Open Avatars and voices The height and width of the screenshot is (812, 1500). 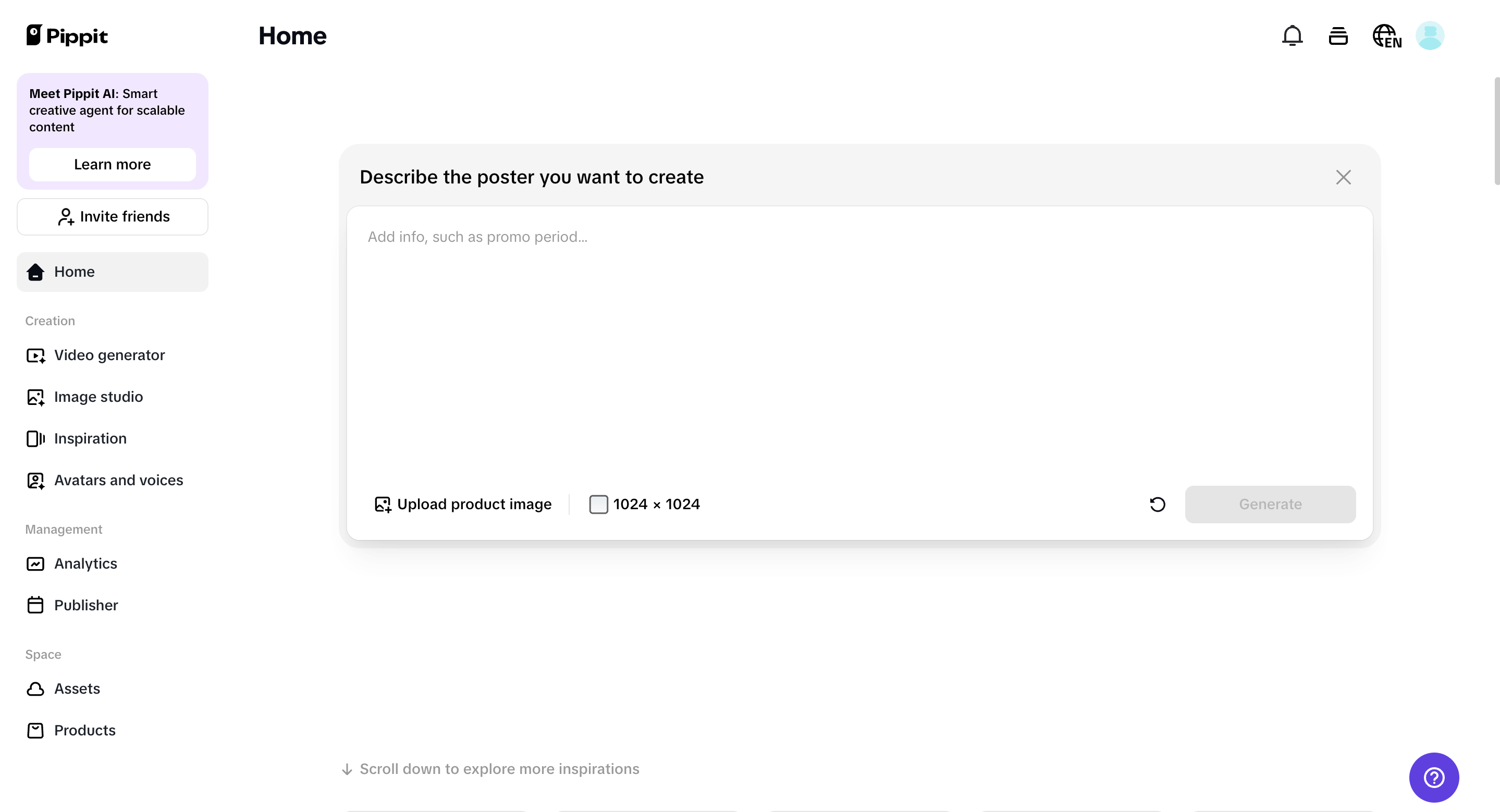(x=118, y=480)
